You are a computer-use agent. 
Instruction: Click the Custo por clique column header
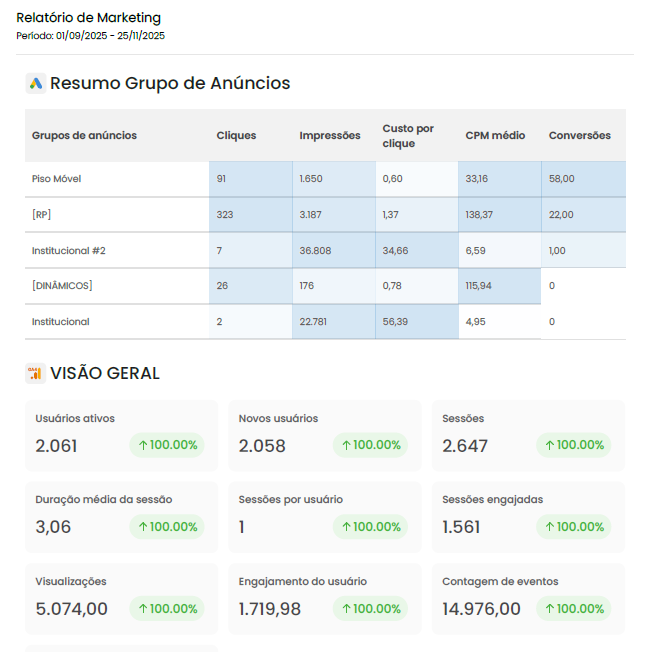click(408, 136)
